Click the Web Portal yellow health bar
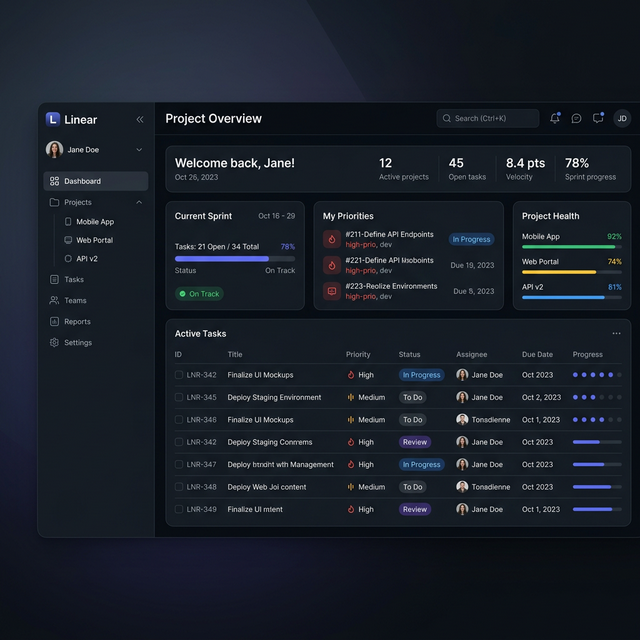The width and height of the screenshot is (640, 640). tap(571, 272)
